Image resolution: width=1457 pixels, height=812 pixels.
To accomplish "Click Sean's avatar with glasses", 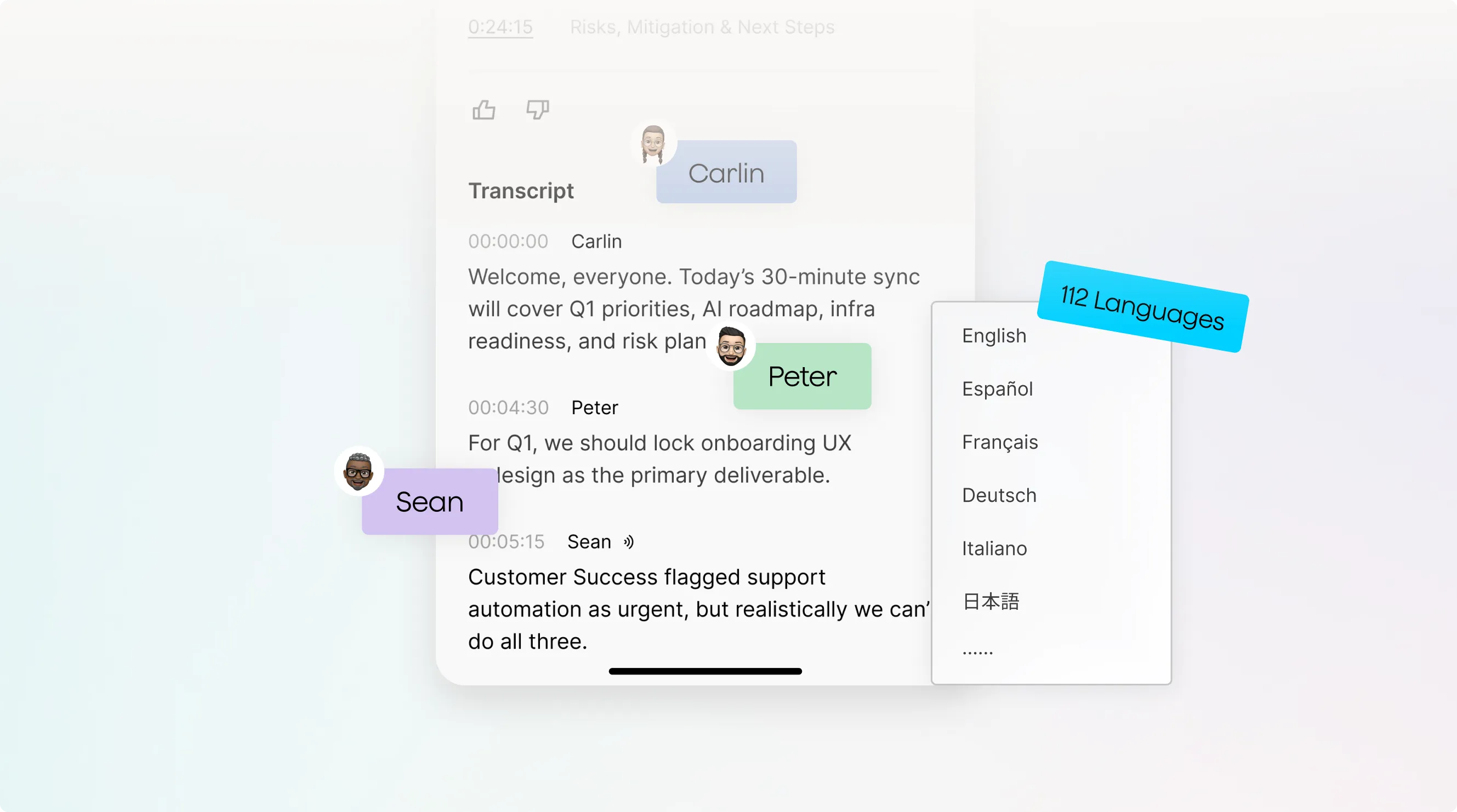I will 358,471.
